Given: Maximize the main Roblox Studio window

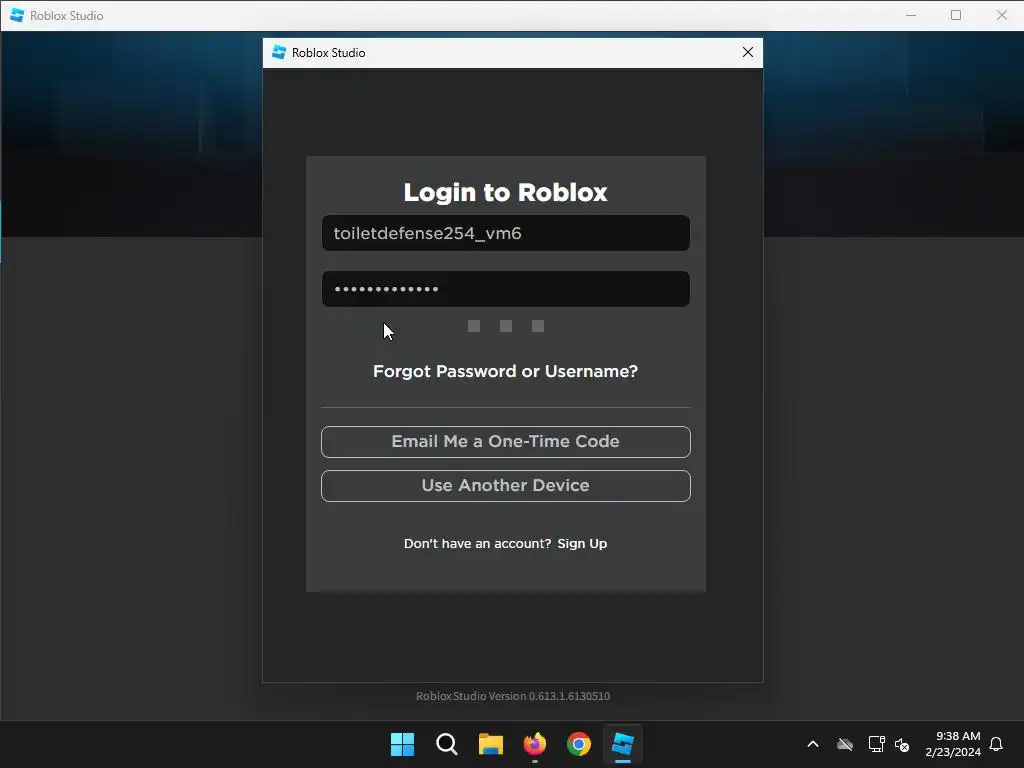Looking at the screenshot, I should (x=955, y=15).
